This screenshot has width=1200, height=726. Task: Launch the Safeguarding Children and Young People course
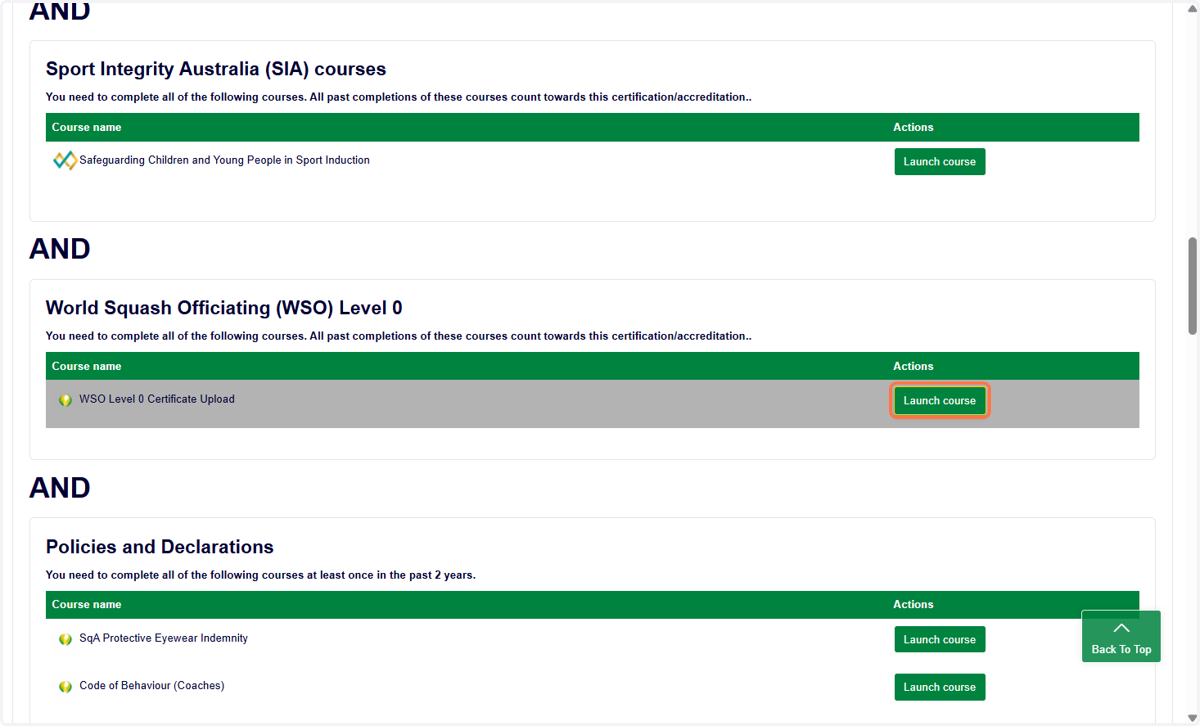tap(940, 162)
